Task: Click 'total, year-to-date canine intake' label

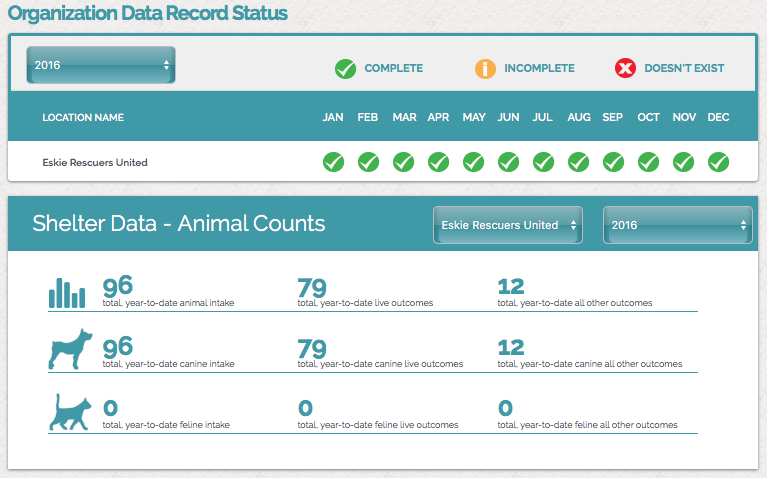Action: pos(168,364)
